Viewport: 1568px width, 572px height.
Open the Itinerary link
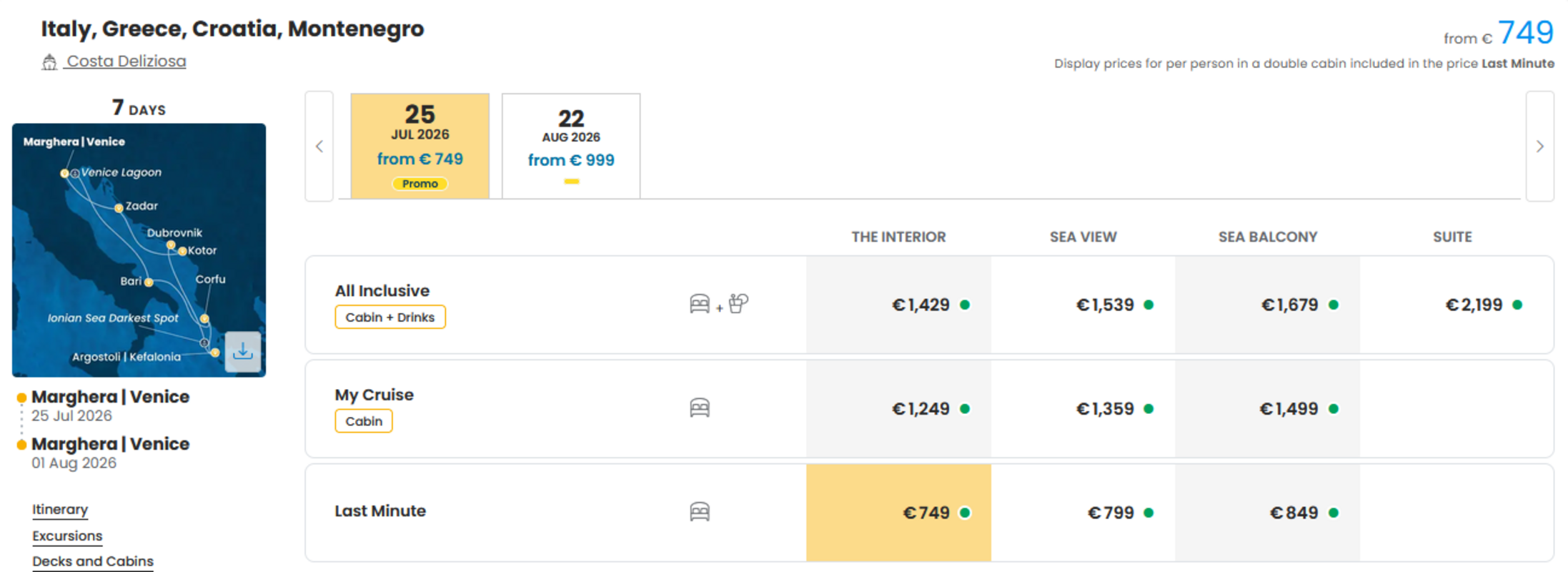pos(60,509)
